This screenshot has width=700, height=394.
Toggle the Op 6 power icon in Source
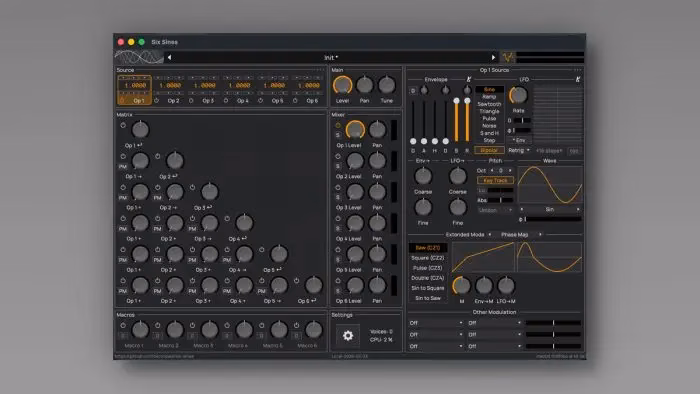295,101
